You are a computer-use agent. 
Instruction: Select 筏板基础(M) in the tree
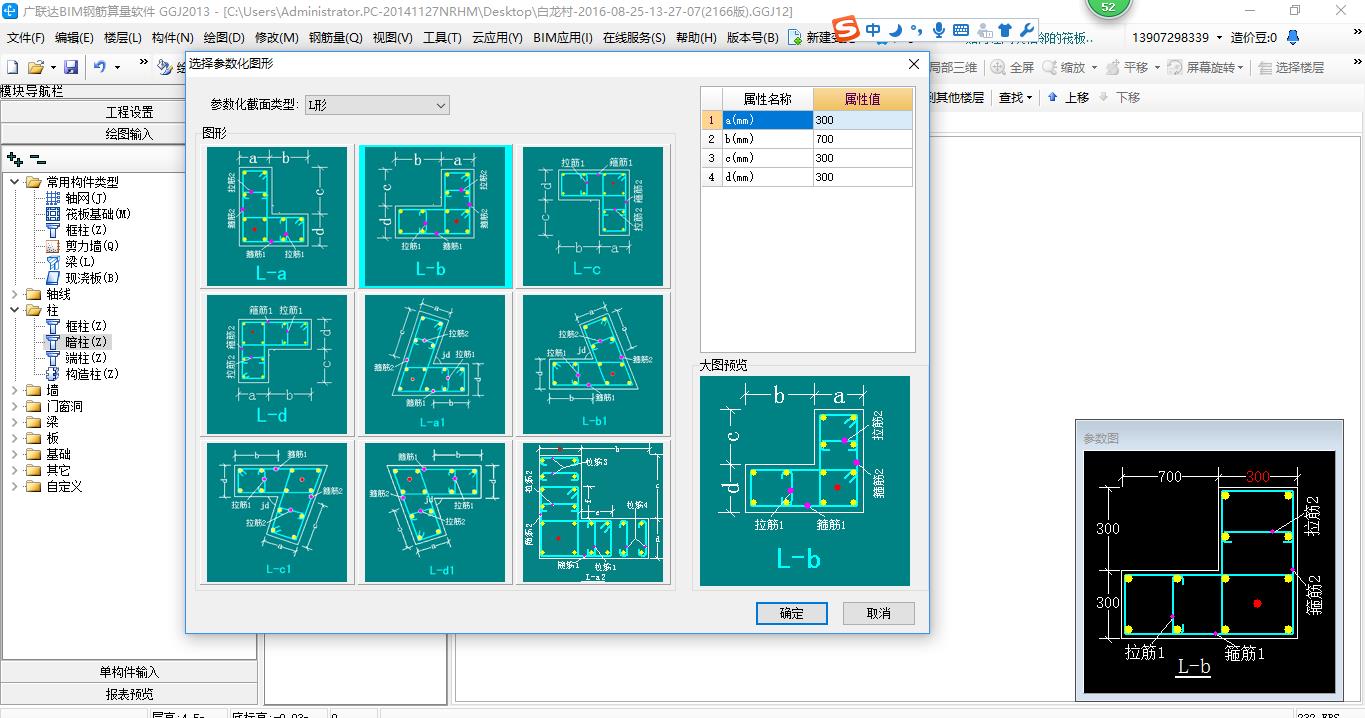(x=98, y=214)
